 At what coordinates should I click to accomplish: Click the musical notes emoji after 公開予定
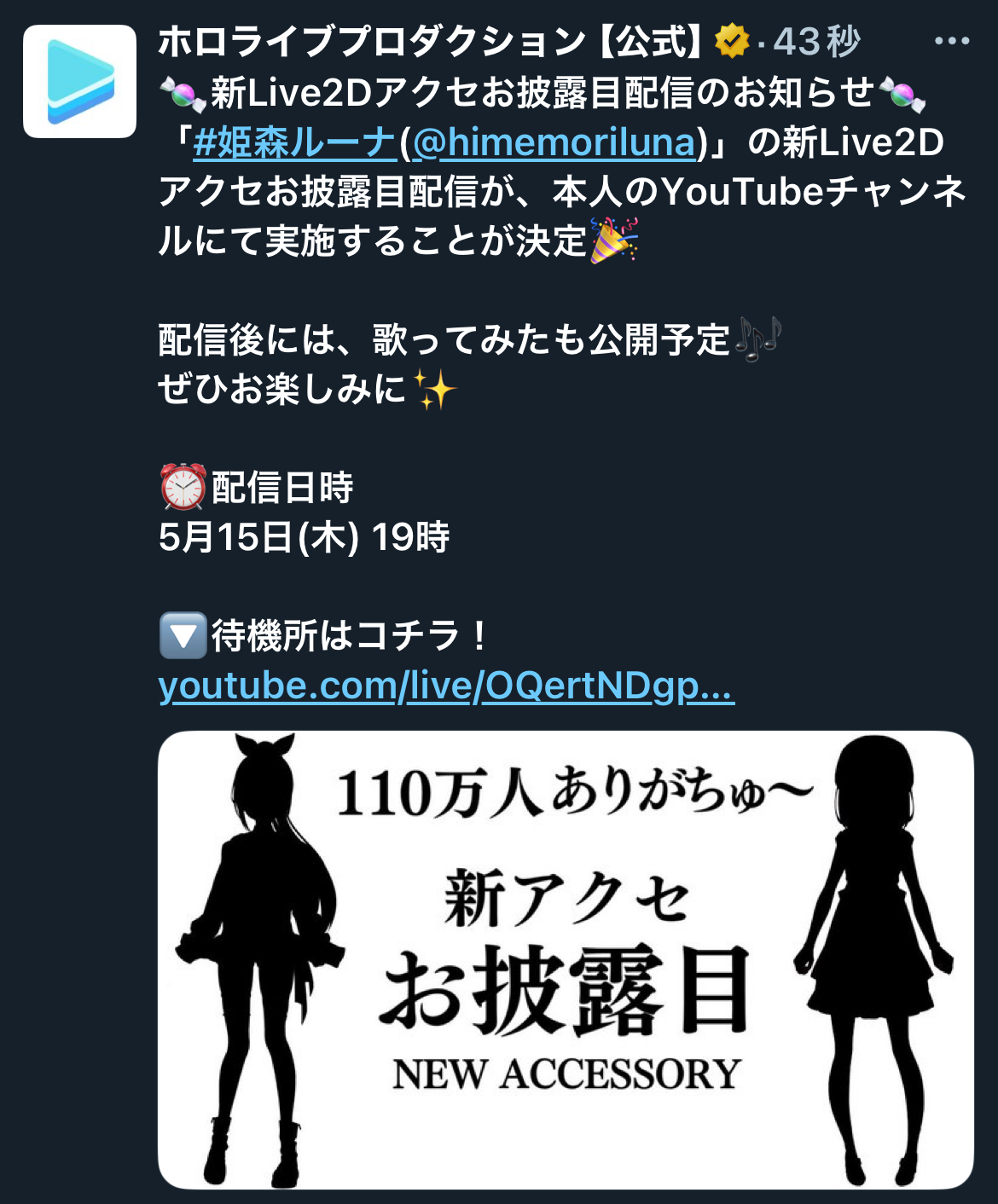758,339
